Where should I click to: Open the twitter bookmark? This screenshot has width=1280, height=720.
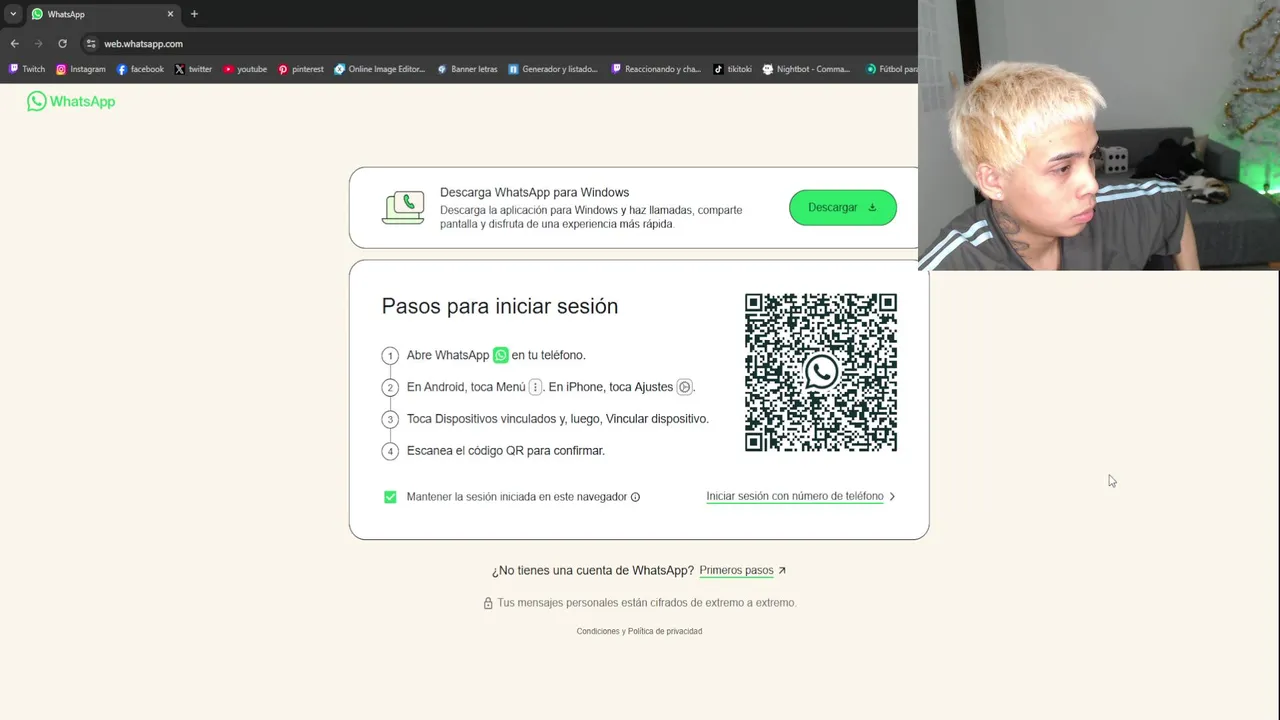tap(193, 69)
